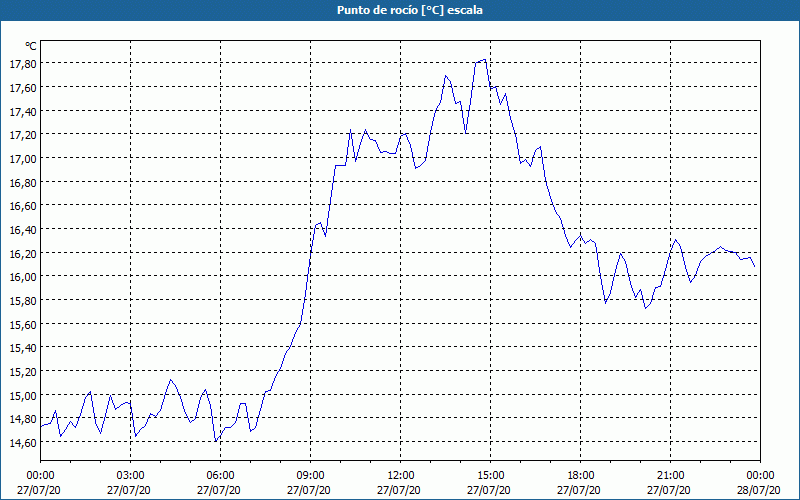This screenshot has height=500, width=800.
Task: Click the 16,60 y-axis label
Action: click(x=23, y=206)
